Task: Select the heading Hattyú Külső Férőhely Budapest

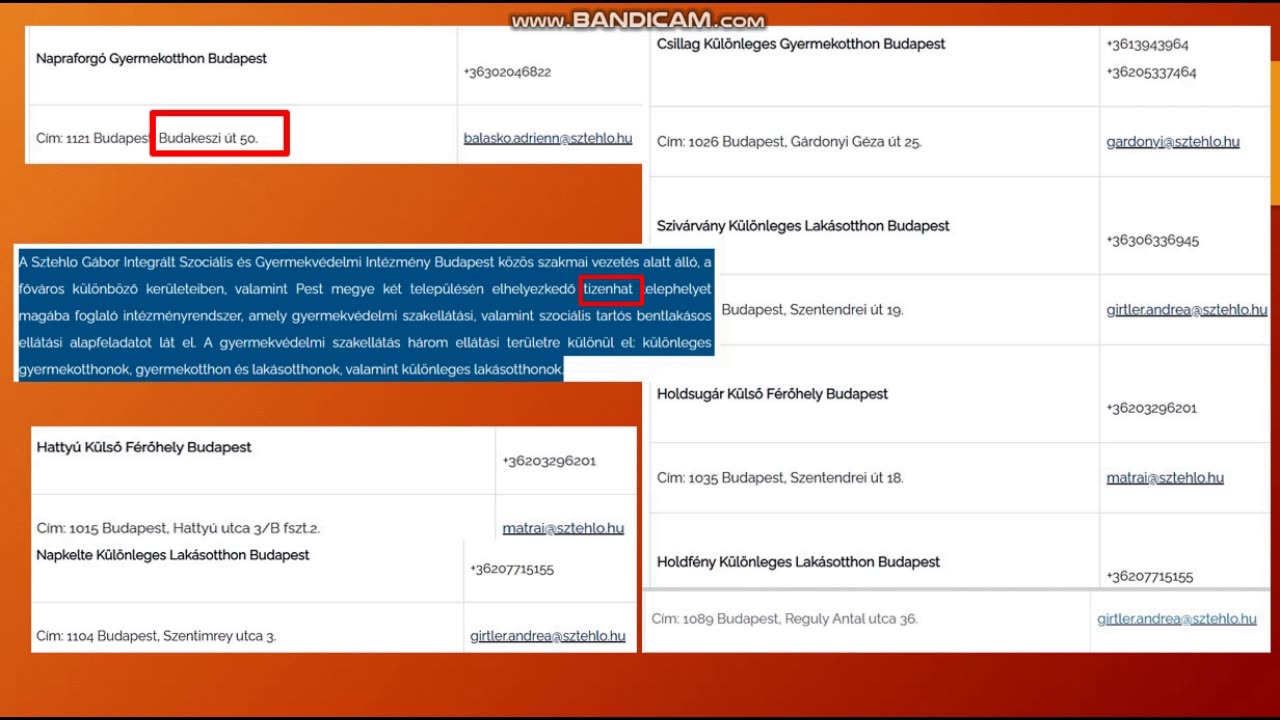Action: coord(144,448)
